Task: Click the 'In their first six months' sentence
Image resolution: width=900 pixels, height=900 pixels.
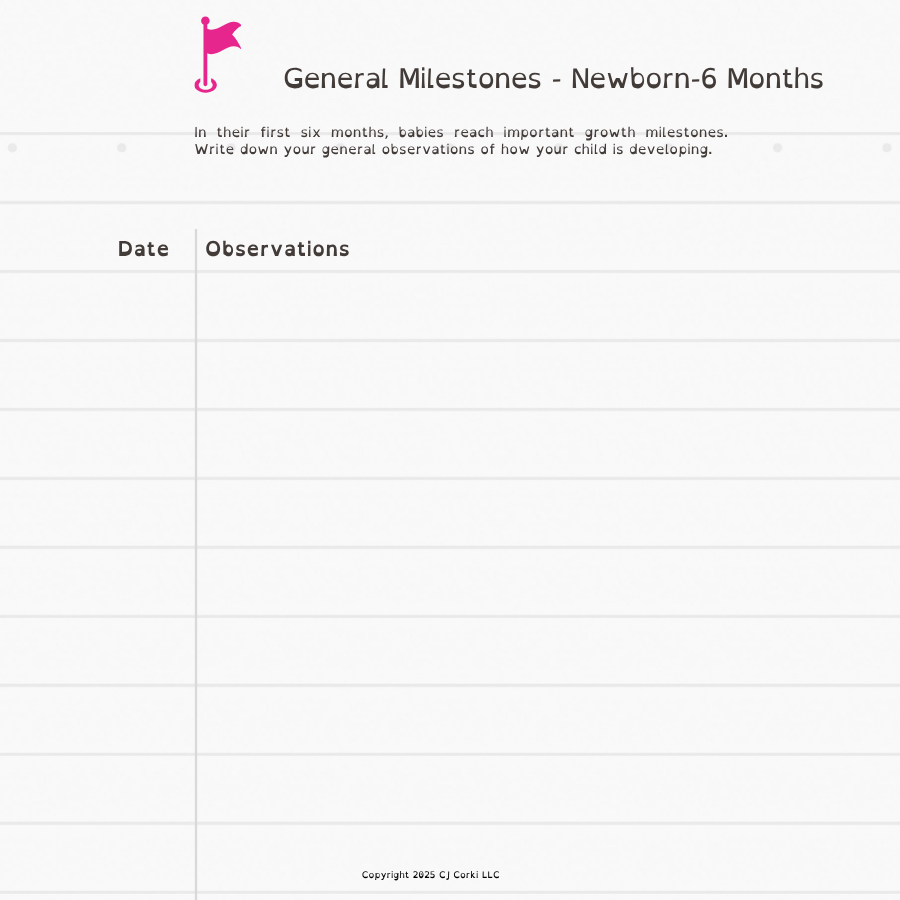Action: [461, 132]
